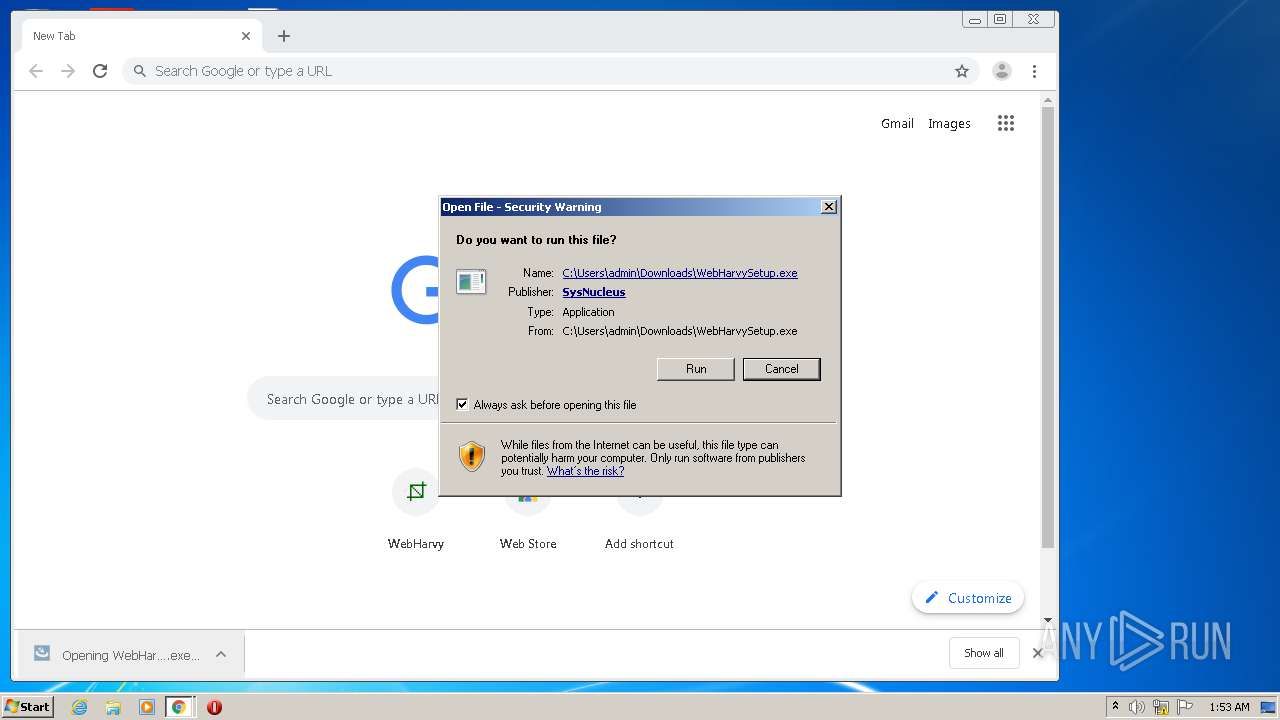Open the Chrome three-dot menu
The image size is (1280, 720).
coord(1034,71)
